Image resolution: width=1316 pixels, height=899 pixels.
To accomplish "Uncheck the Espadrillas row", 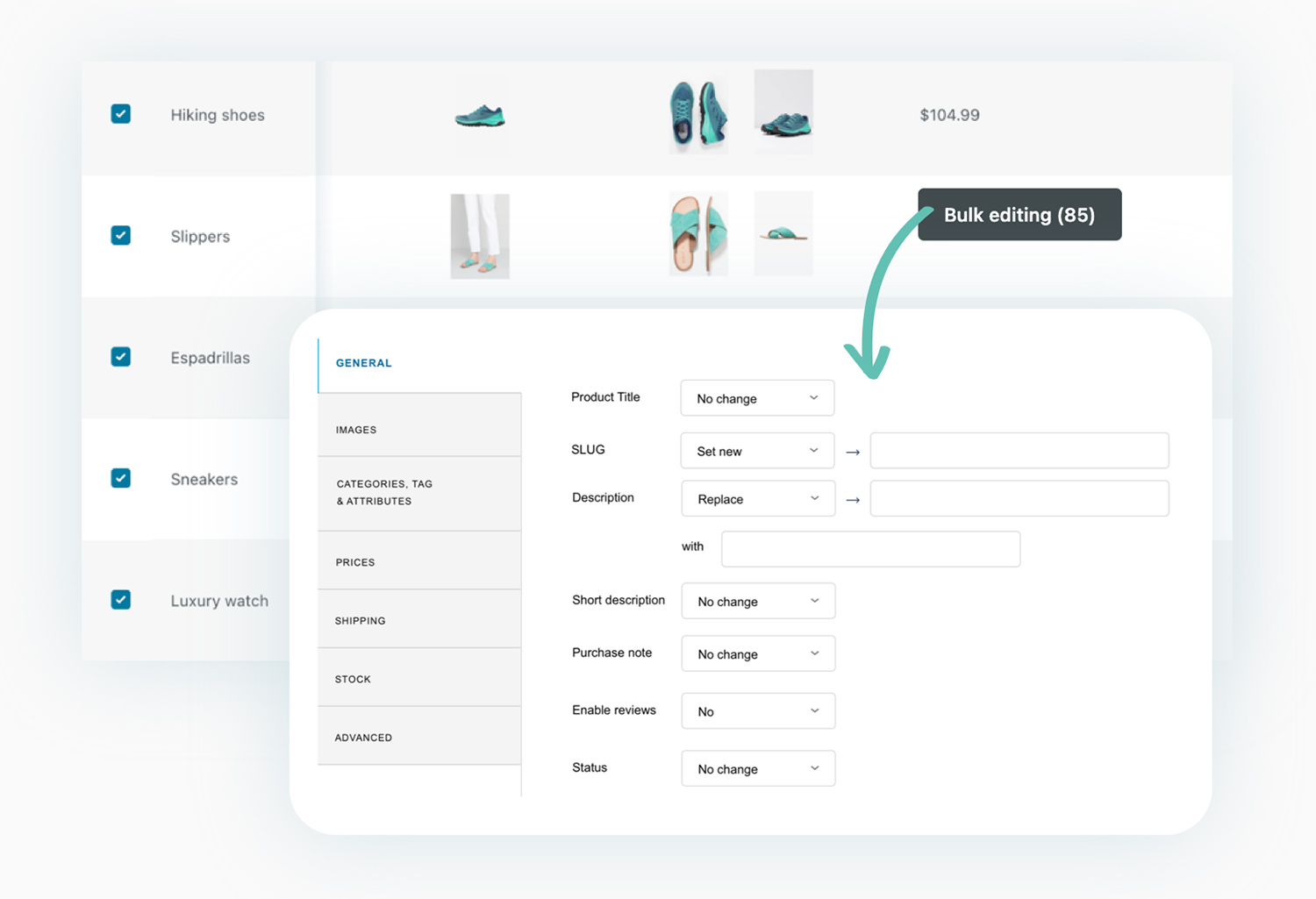I will point(120,356).
